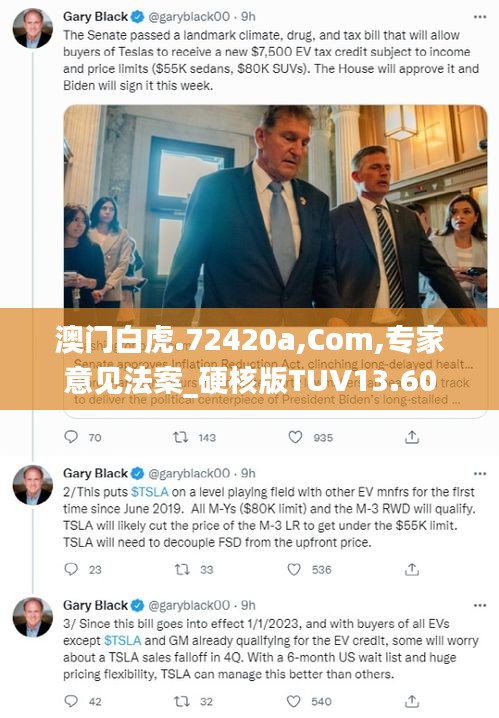499x718 pixels.
Task: Like the first tweet with 935 likes
Action: point(295,437)
